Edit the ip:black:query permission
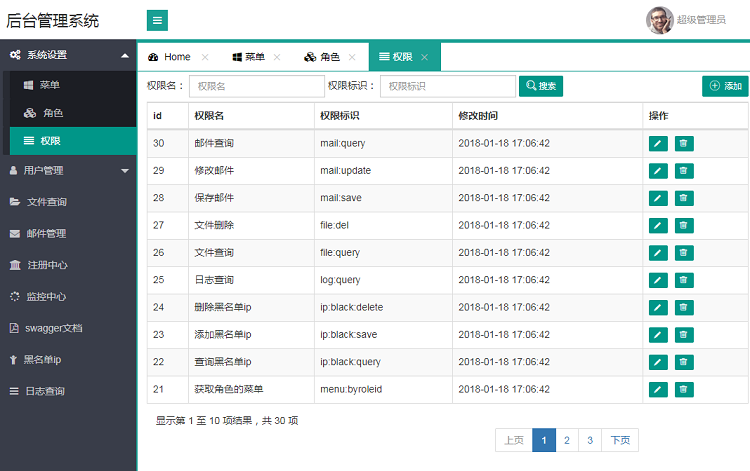 (x=658, y=362)
